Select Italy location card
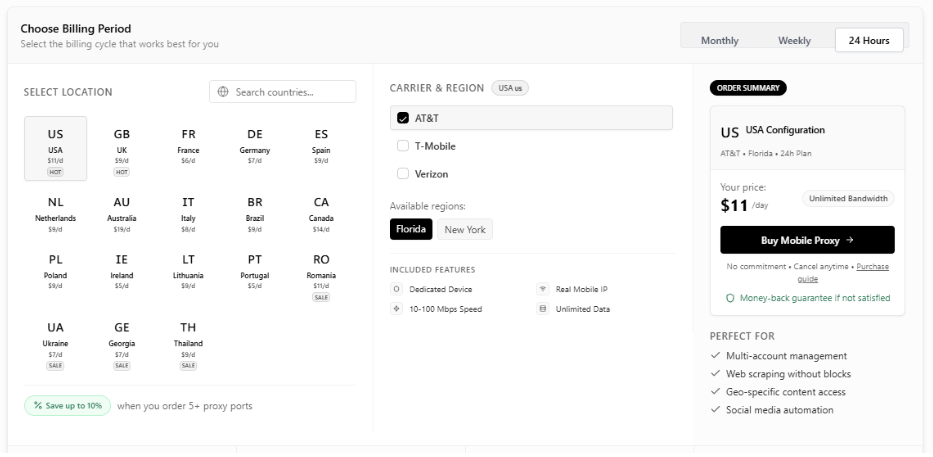This screenshot has width=933, height=457. (x=188, y=214)
